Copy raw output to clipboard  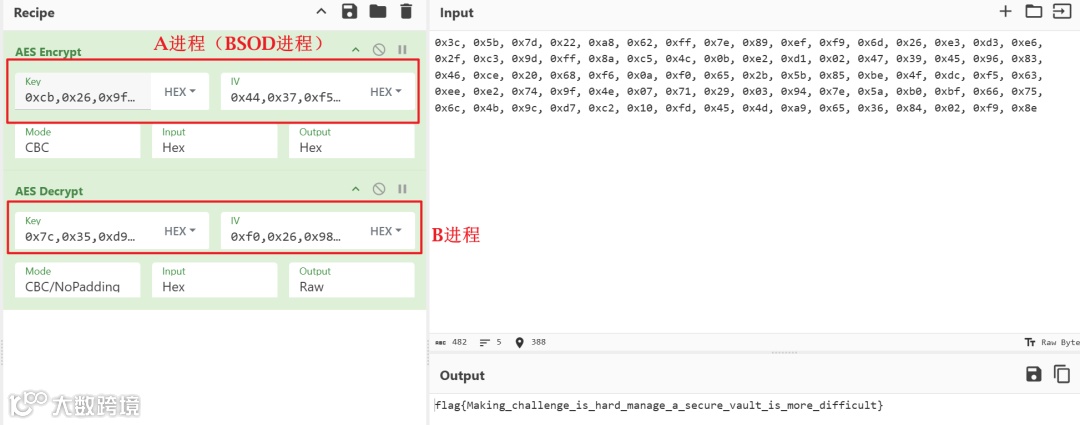[x=1062, y=374]
